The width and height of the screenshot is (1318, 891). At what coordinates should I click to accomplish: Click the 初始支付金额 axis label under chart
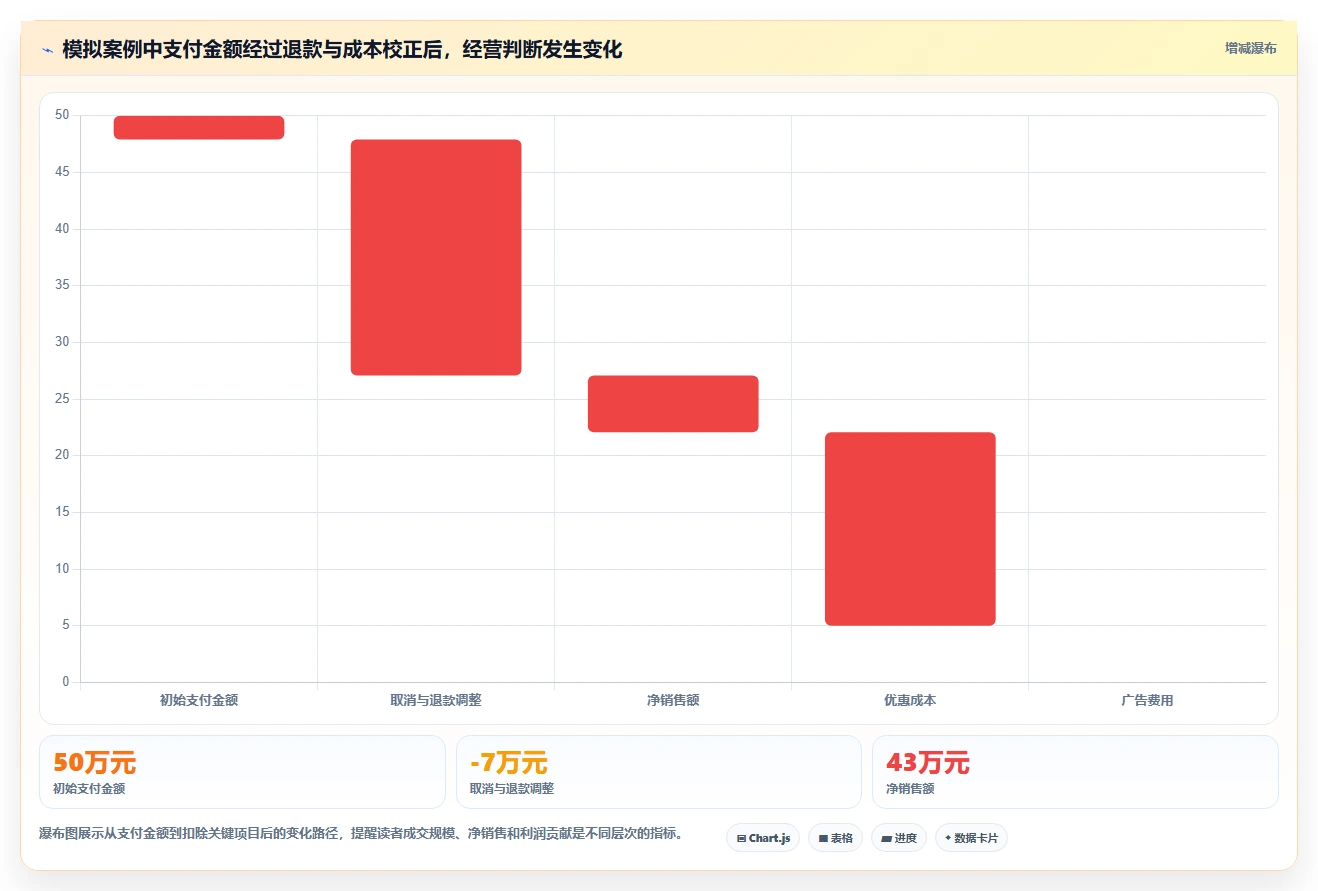(199, 701)
